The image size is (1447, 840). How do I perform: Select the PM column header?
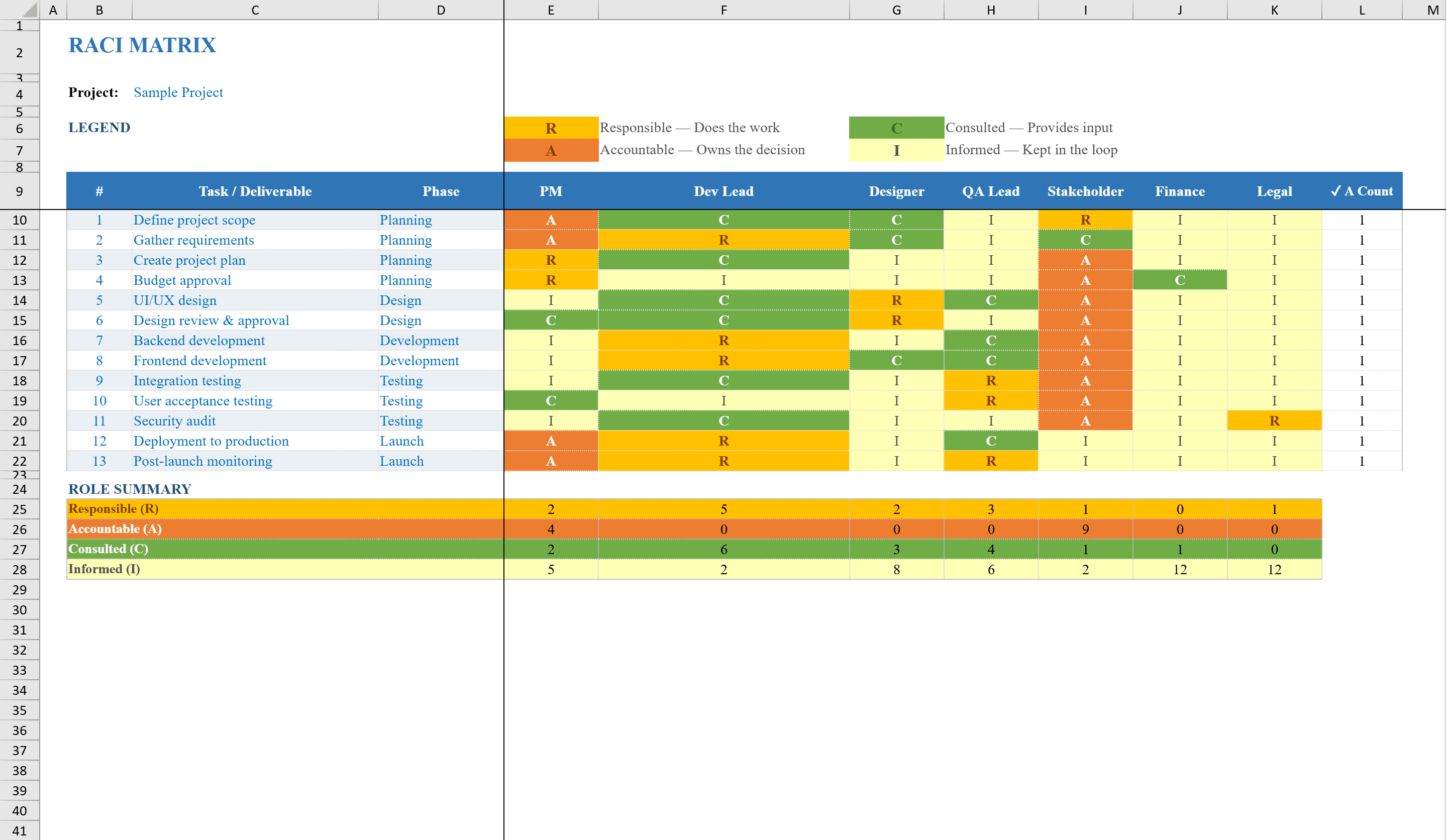click(551, 191)
